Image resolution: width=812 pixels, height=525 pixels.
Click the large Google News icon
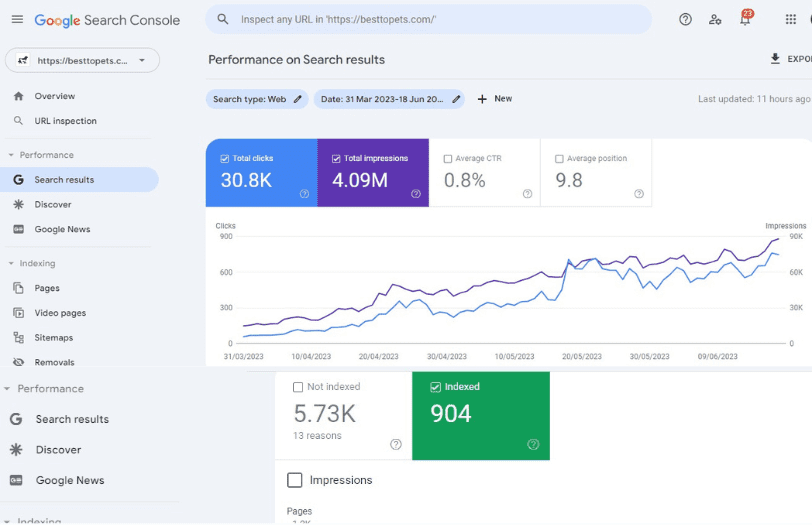[16, 480]
